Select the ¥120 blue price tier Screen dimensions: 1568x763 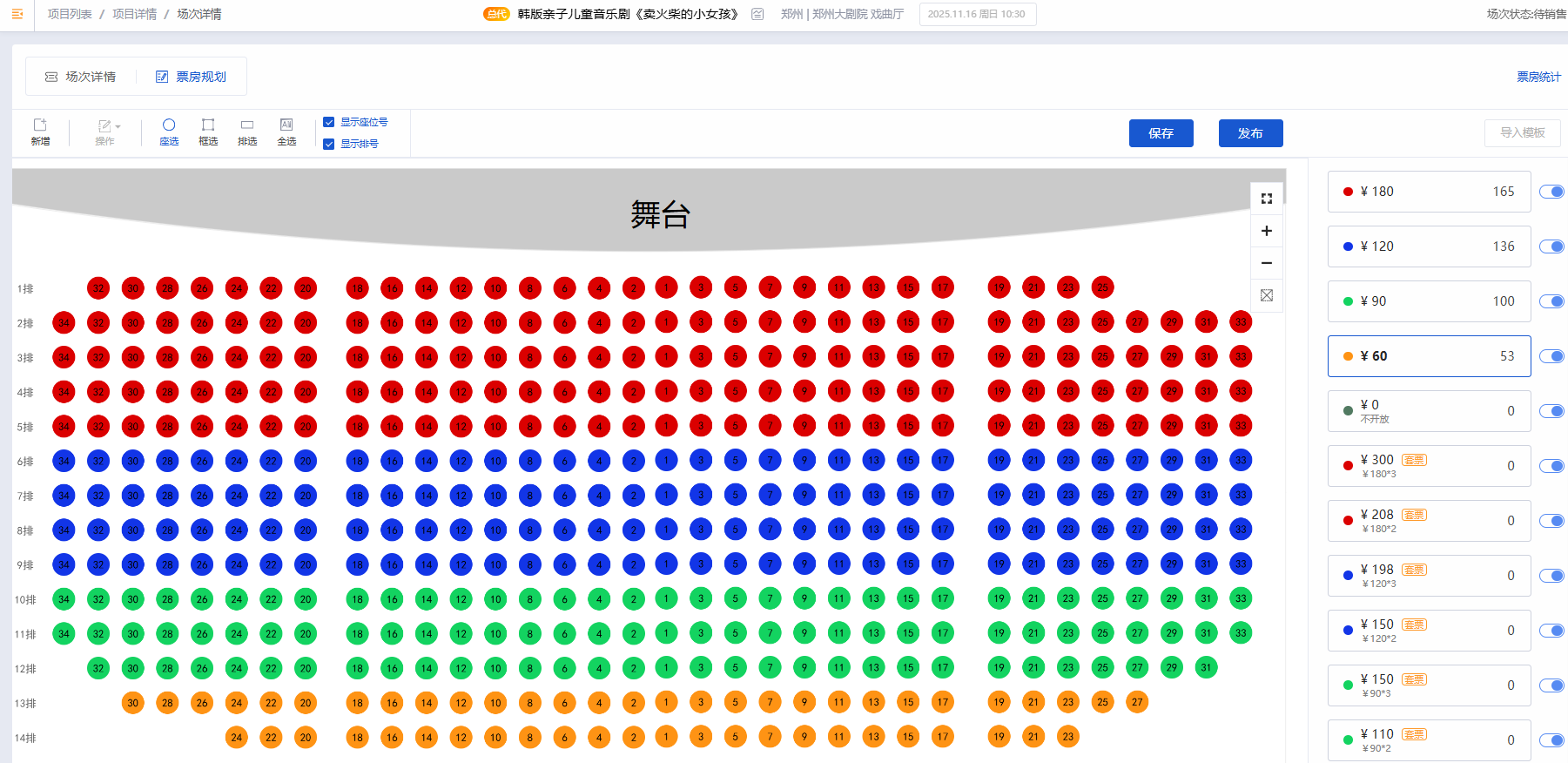click(x=1429, y=246)
